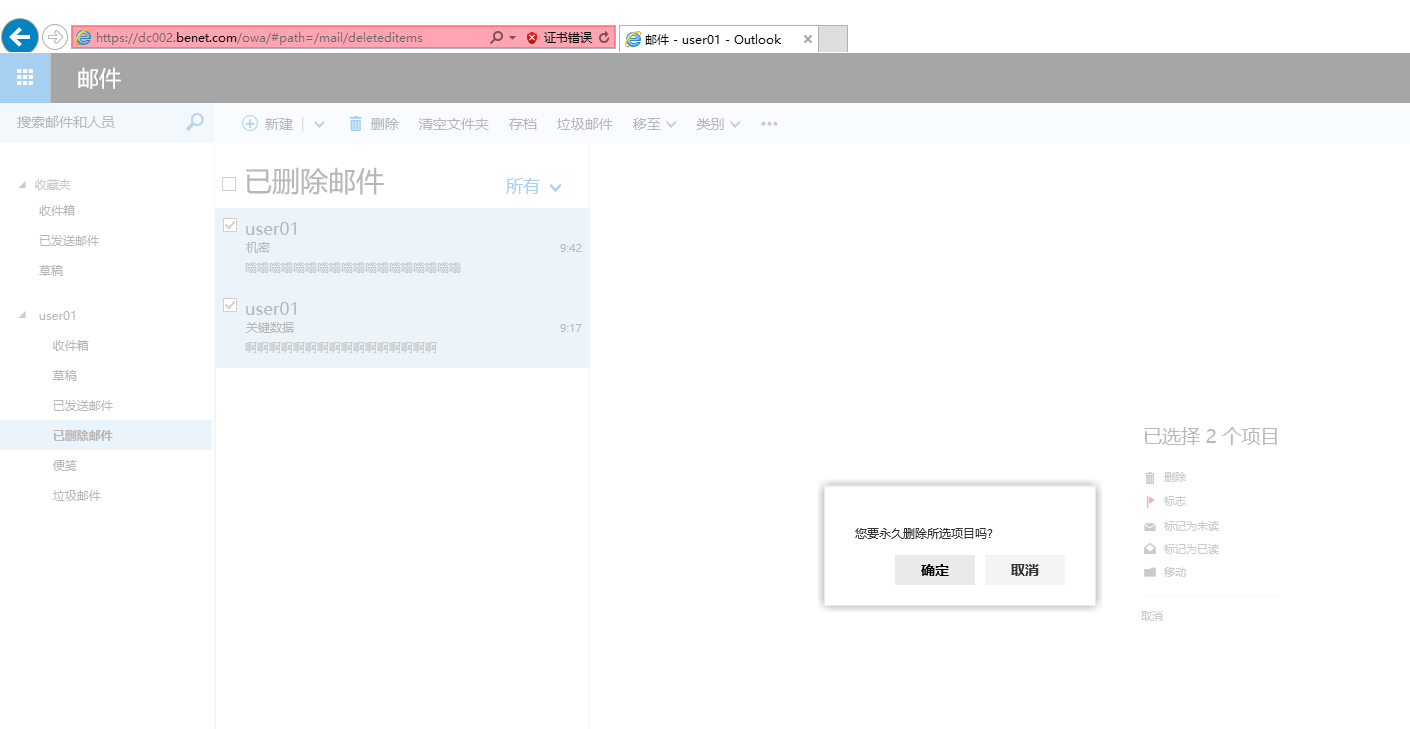This screenshot has width=1410, height=729.
Task: Open 草稿 under user01
Action: click(x=65, y=376)
